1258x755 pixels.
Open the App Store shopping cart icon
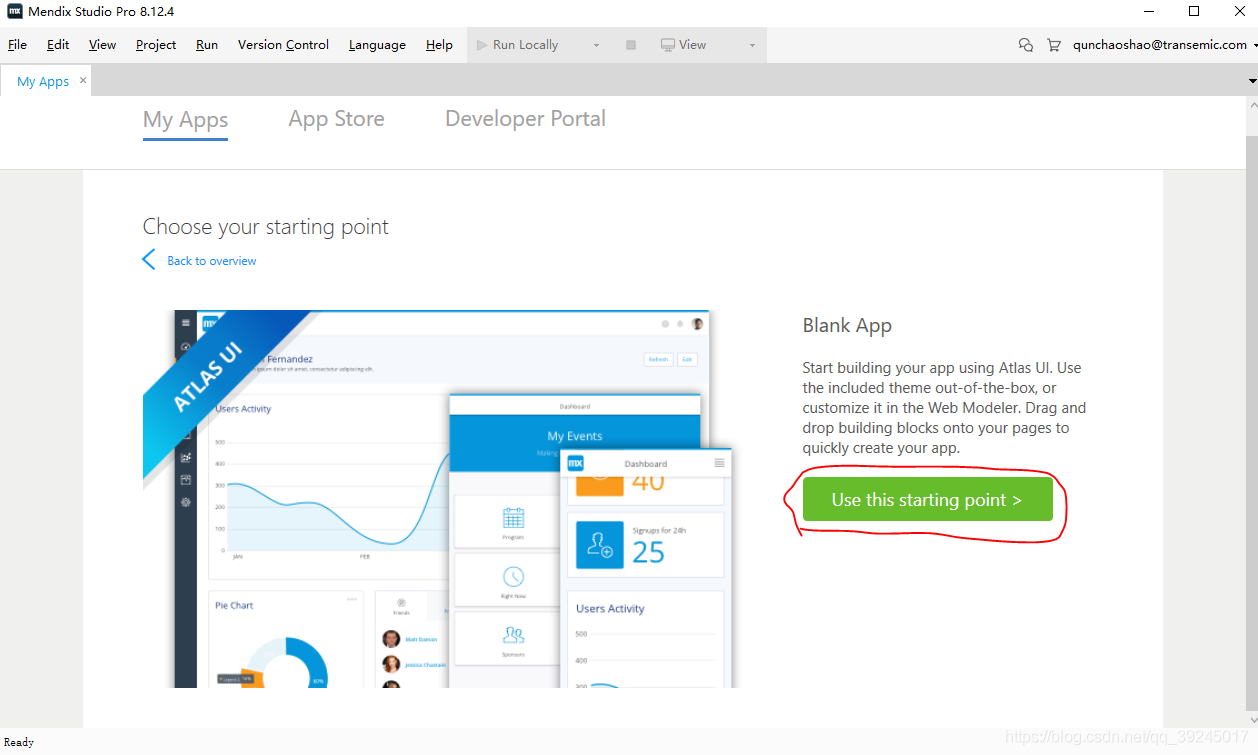tap(1053, 45)
